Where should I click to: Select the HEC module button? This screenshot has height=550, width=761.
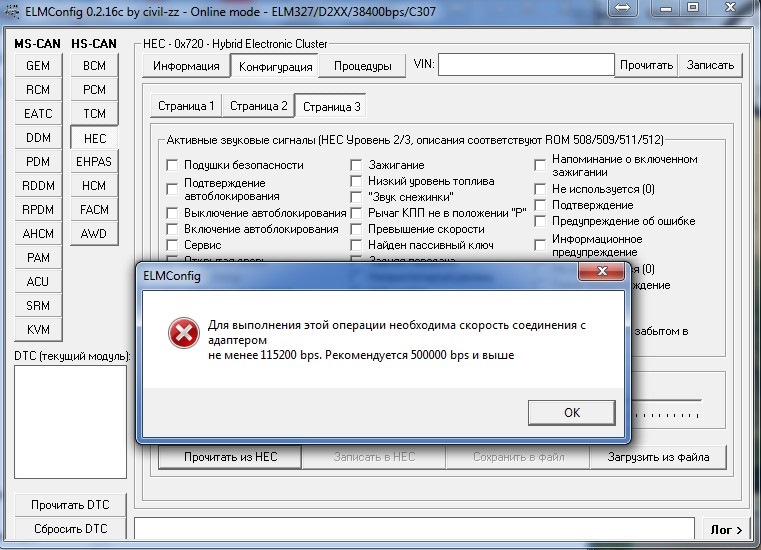(94, 138)
